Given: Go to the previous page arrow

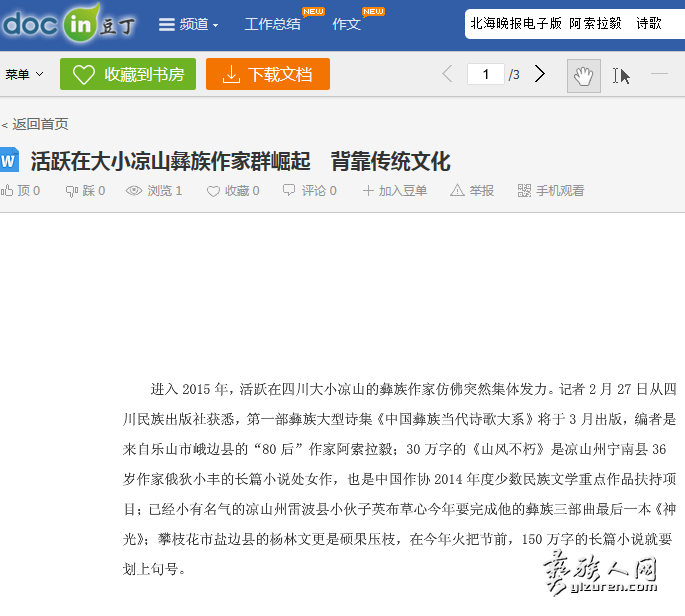Looking at the screenshot, I should pos(447,74).
